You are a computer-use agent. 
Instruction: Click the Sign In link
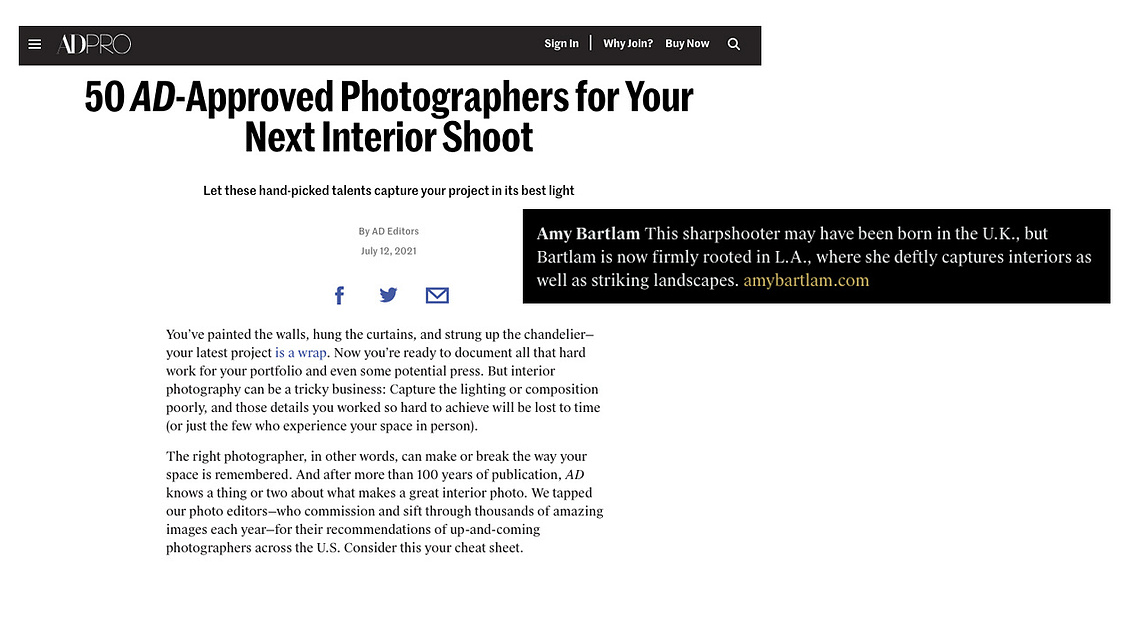point(562,44)
